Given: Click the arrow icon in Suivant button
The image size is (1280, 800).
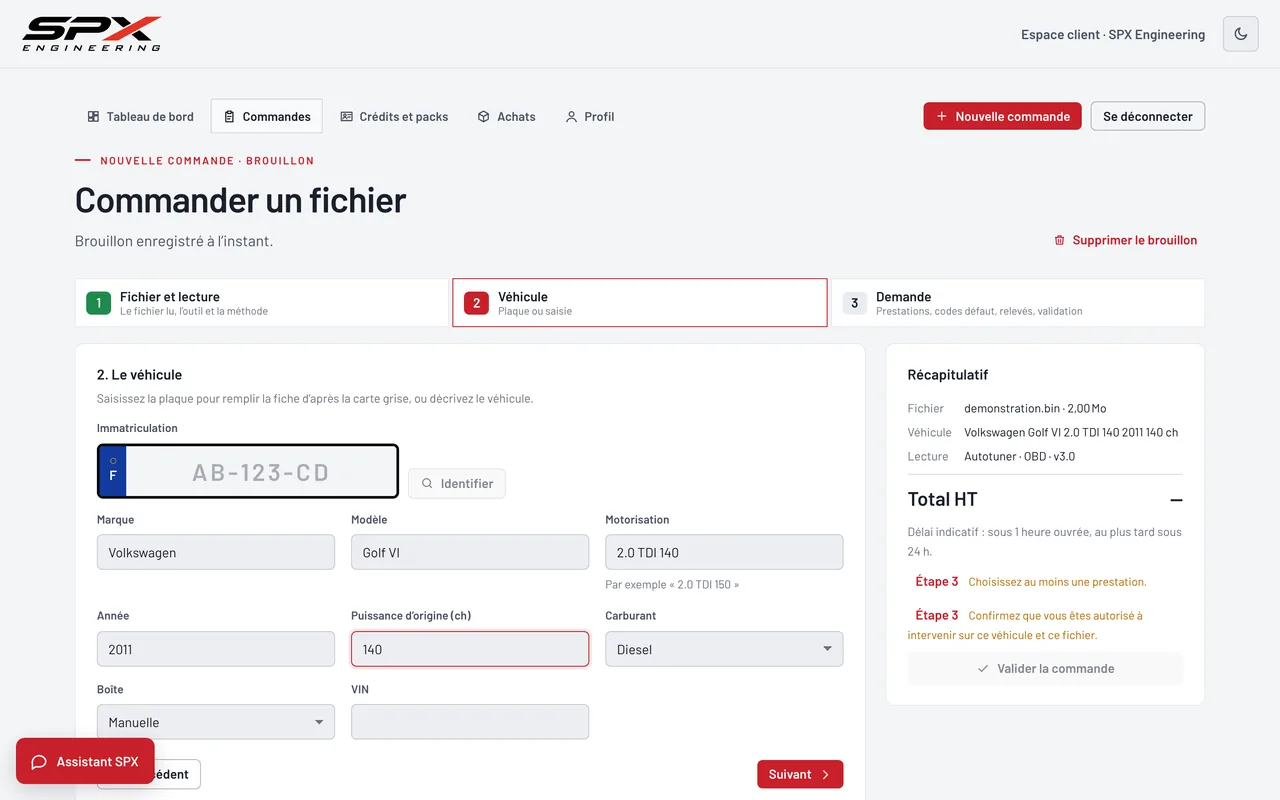Looking at the screenshot, I should click(x=825, y=774).
